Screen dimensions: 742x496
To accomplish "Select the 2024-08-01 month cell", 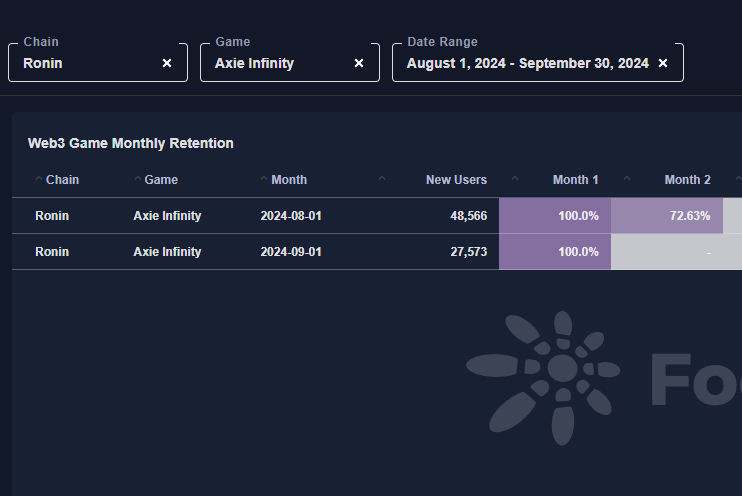I will coord(291,216).
